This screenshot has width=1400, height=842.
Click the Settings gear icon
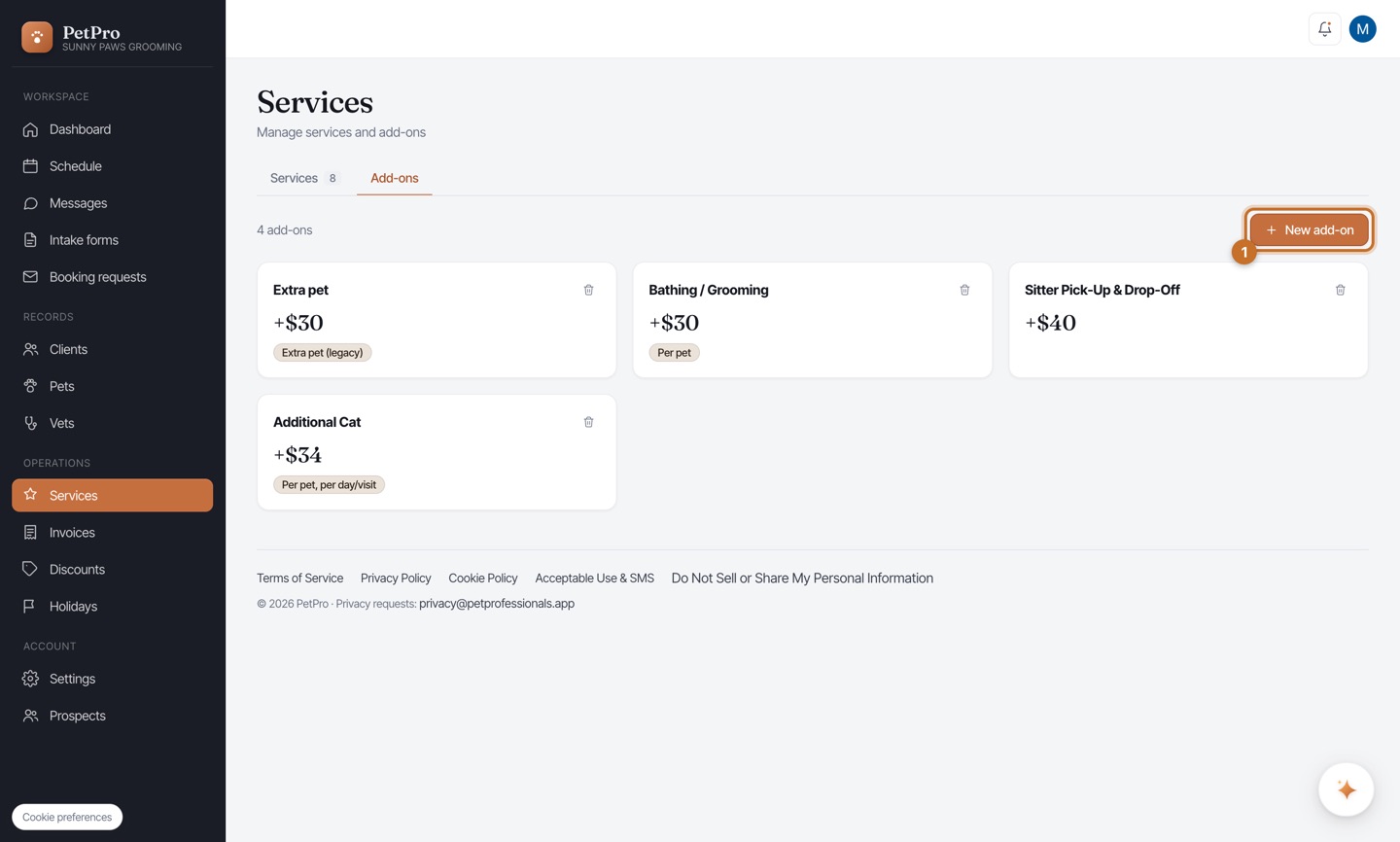[31, 679]
